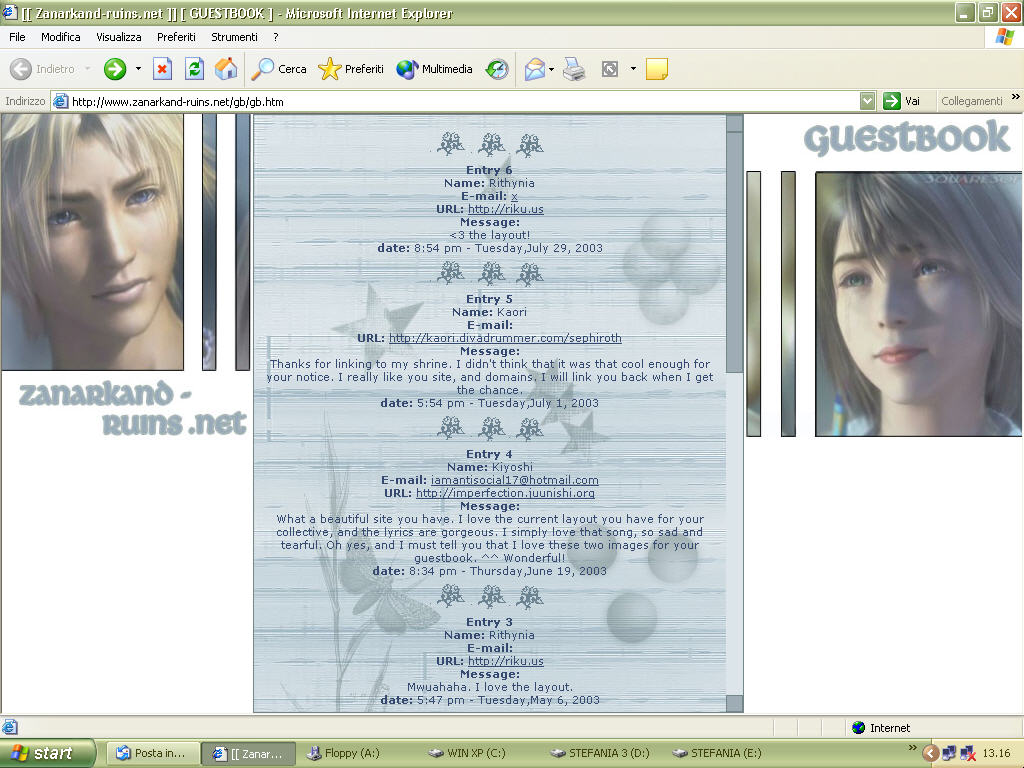Open Kaori's divadrummer.com sephiroth link
Screen dimensions: 1024x768
tap(505, 338)
